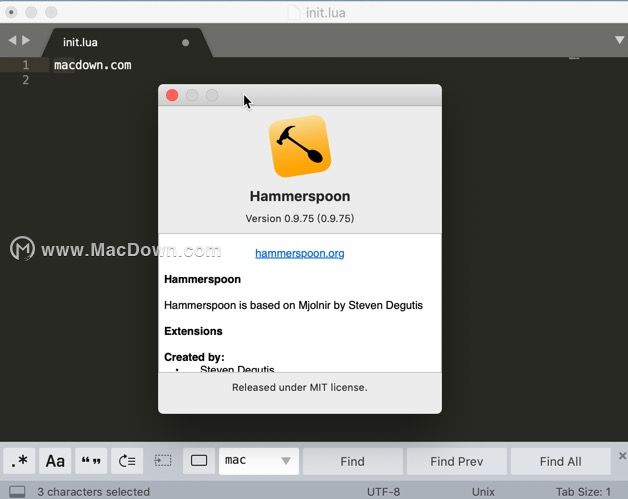
Task: Click the Hammerspoon hammer app icon
Action: [300, 146]
